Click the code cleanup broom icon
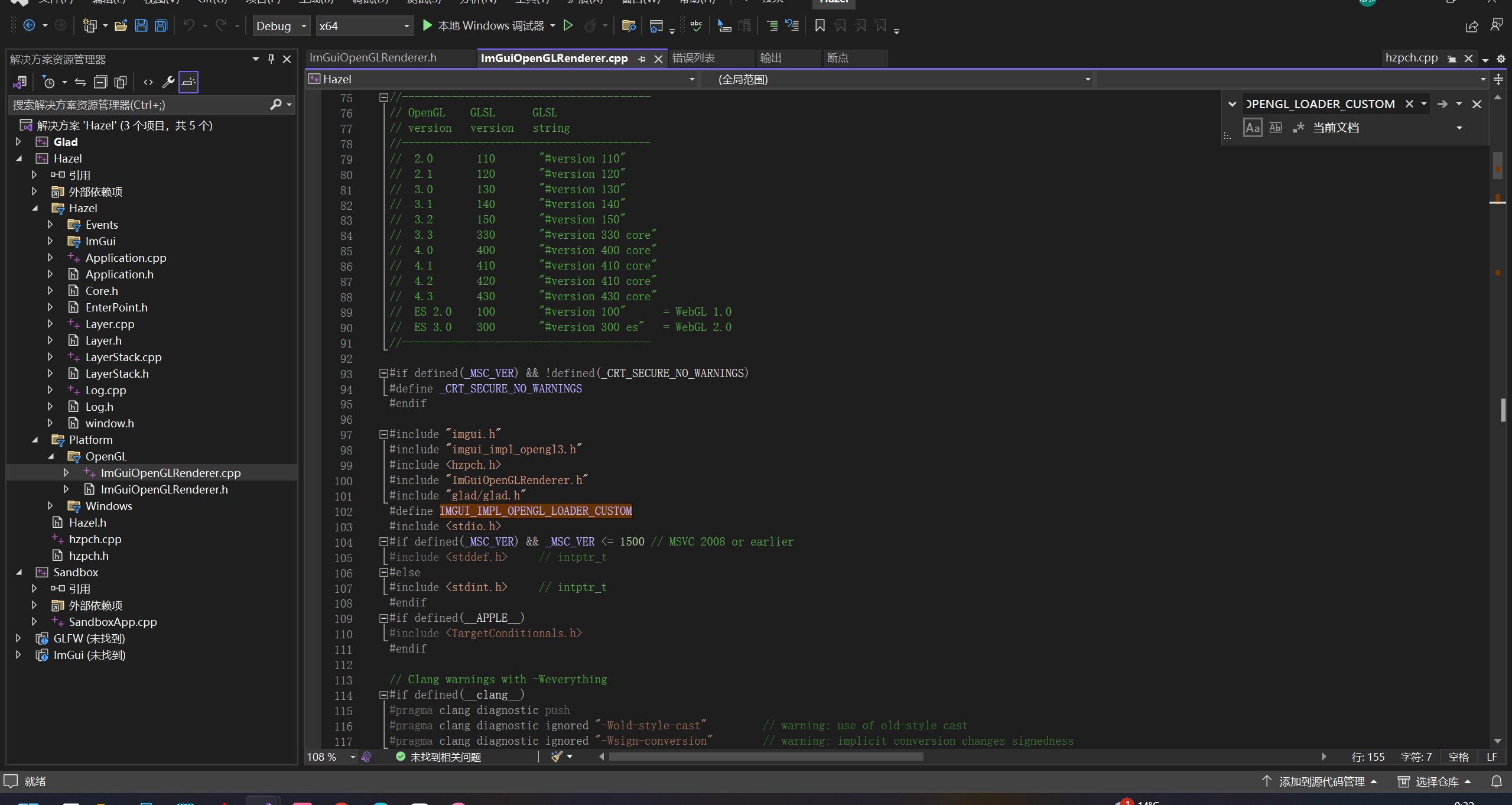This screenshot has height=805, width=1512. click(x=557, y=757)
